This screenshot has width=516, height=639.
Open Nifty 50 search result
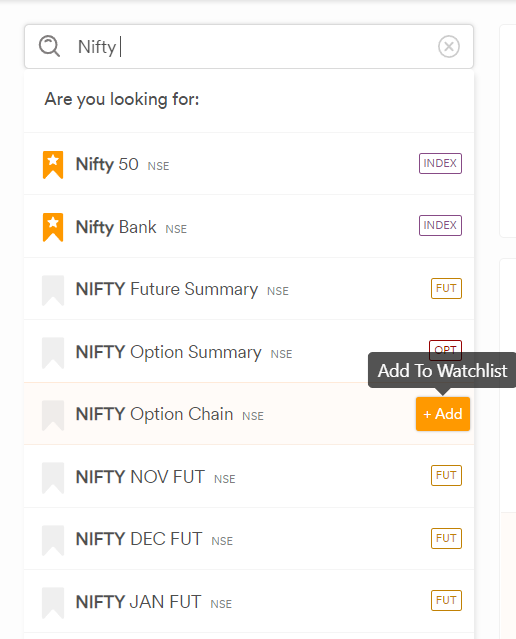[249, 164]
